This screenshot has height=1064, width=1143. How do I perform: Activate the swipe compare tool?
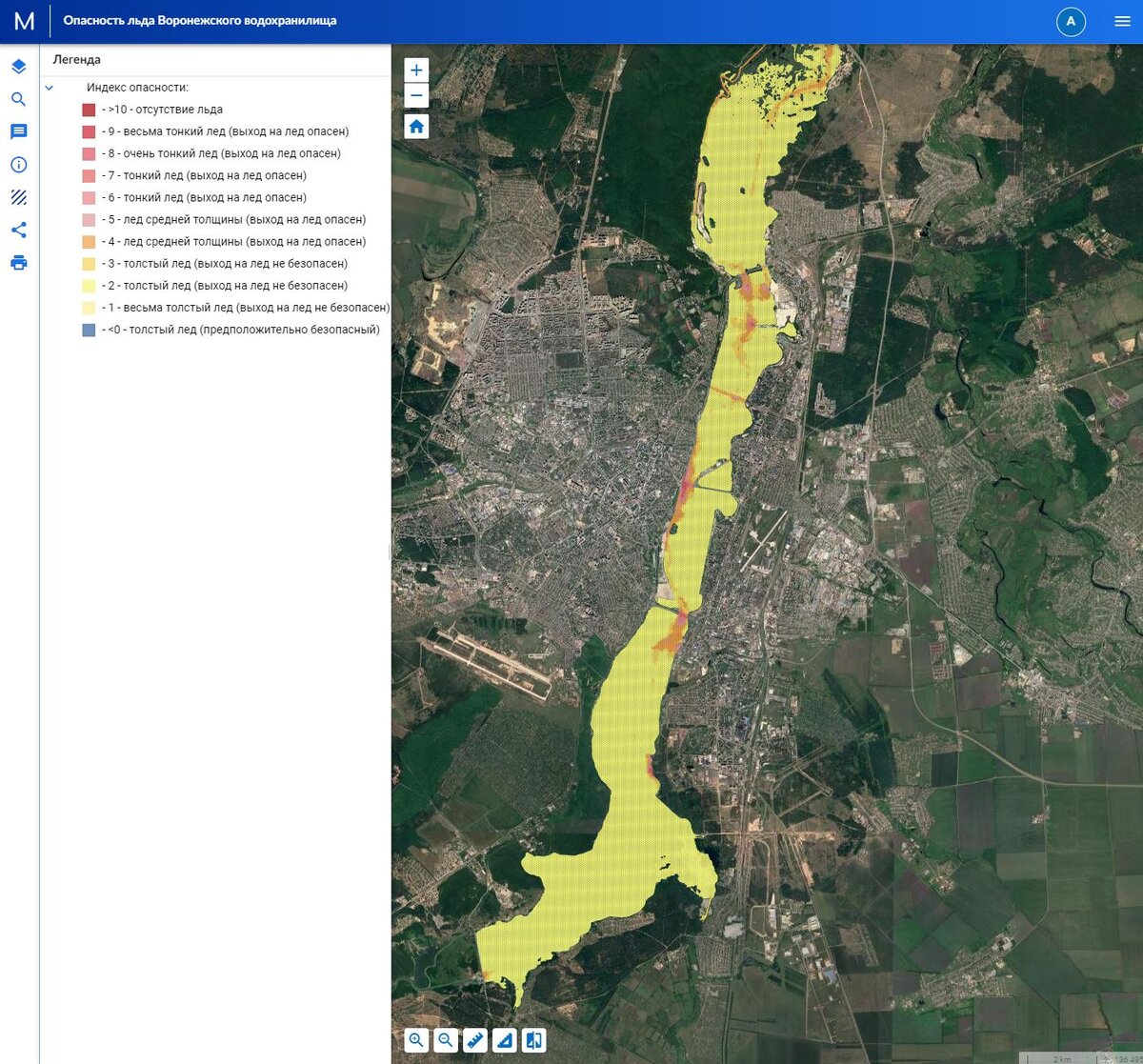tap(534, 1040)
